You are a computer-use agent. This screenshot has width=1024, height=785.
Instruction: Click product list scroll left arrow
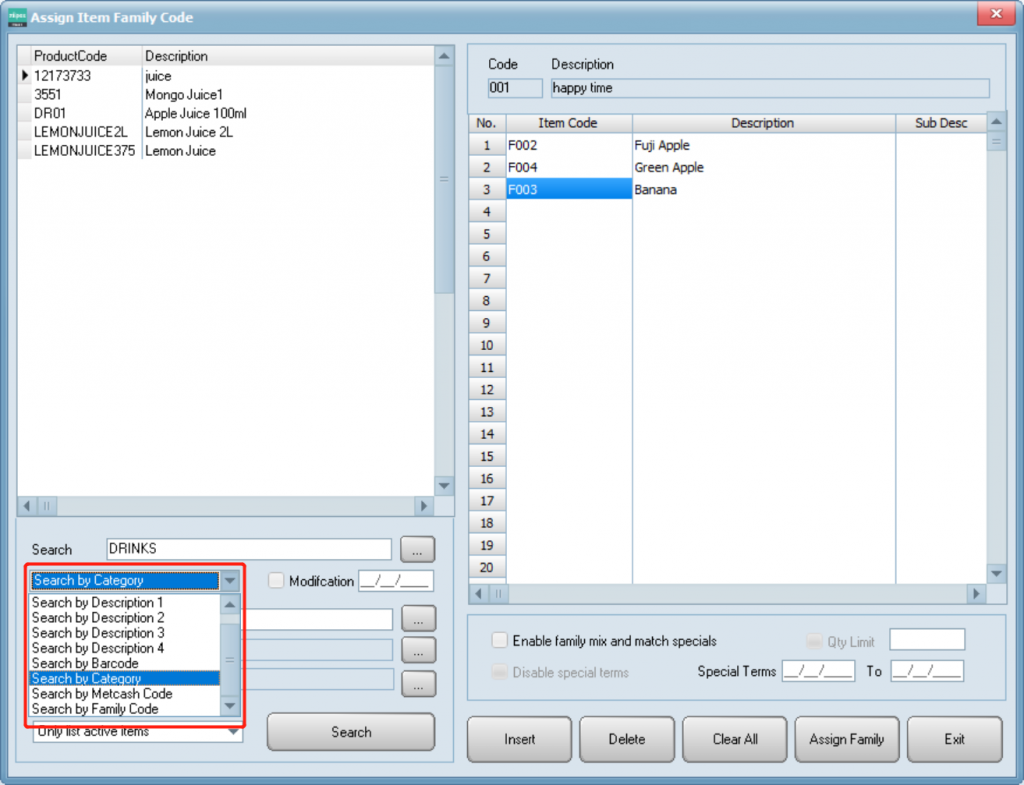pyautogui.click(x=27, y=506)
